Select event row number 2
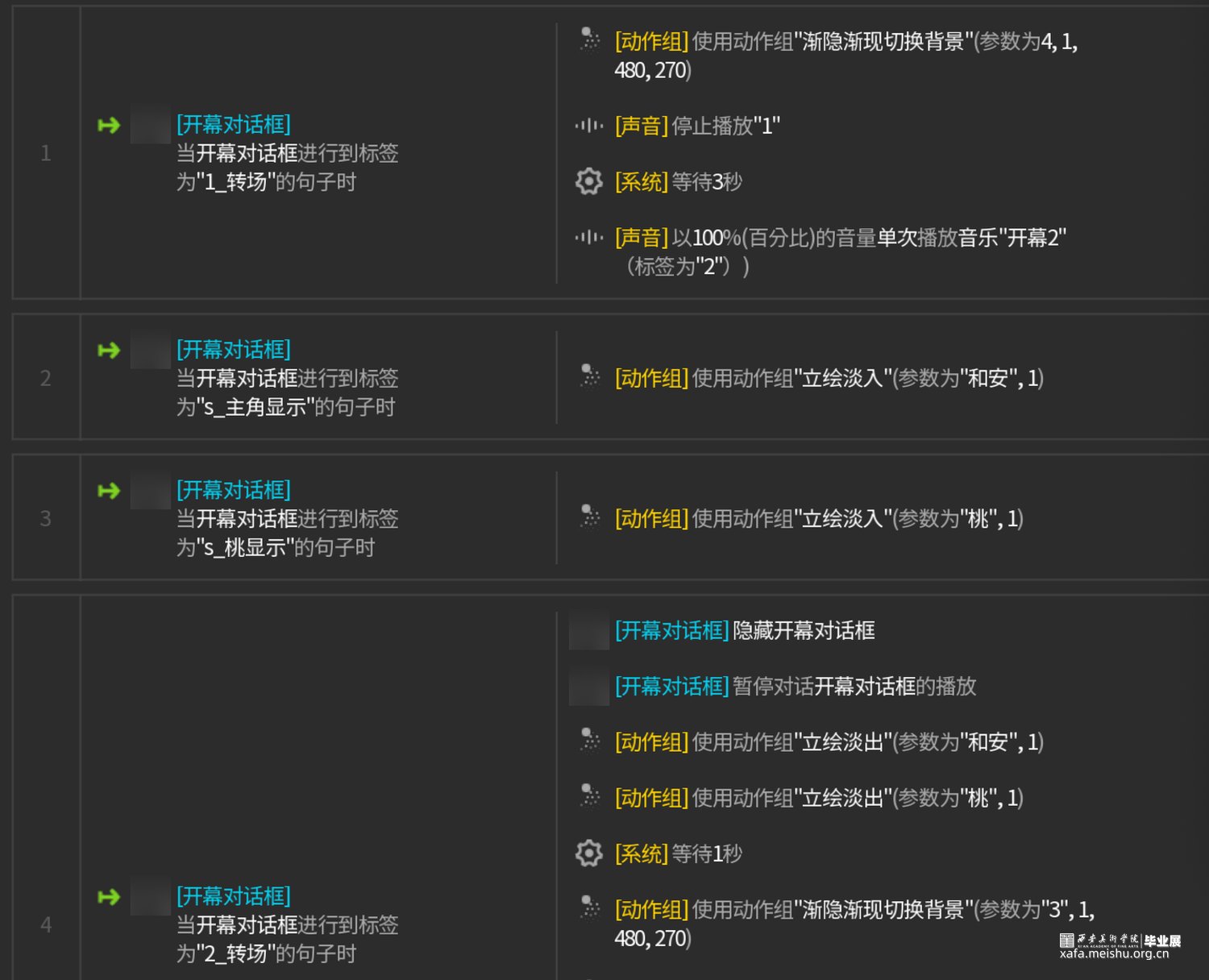 coord(46,378)
